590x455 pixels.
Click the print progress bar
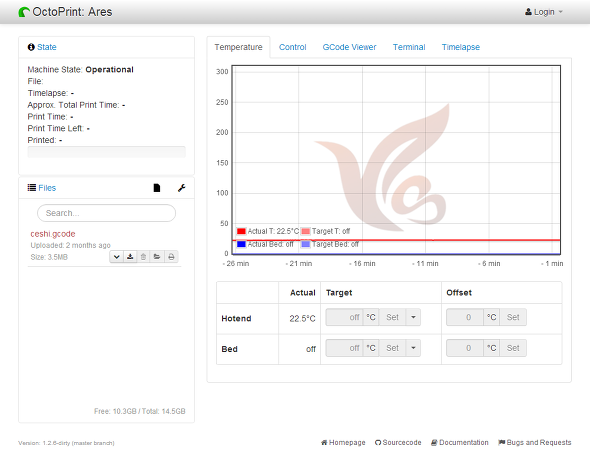coord(106,152)
